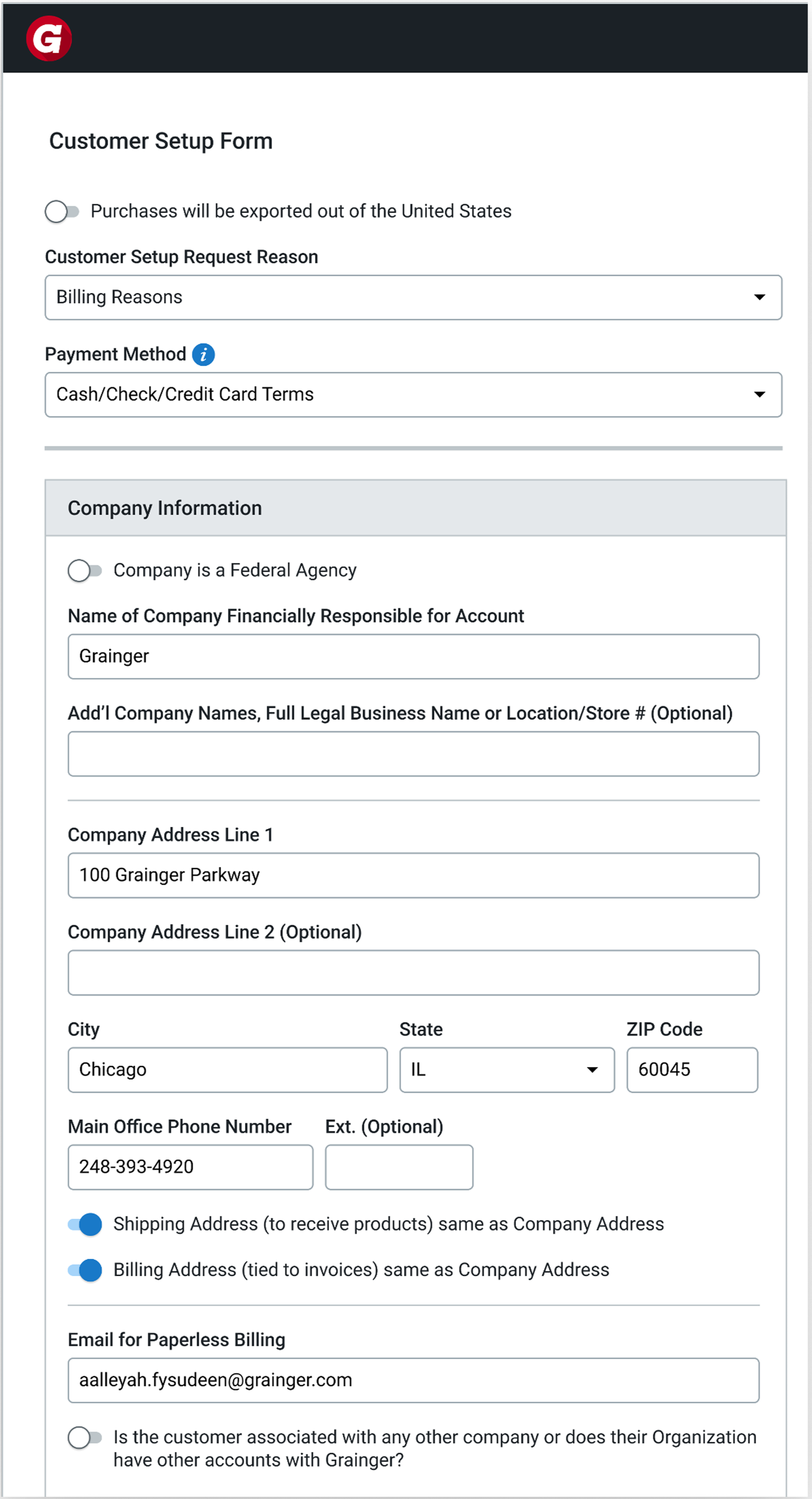Turn off Shipping Address same as Company toggle
The image size is (812, 1499).
pyautogui.click(x=85, y=1224)
